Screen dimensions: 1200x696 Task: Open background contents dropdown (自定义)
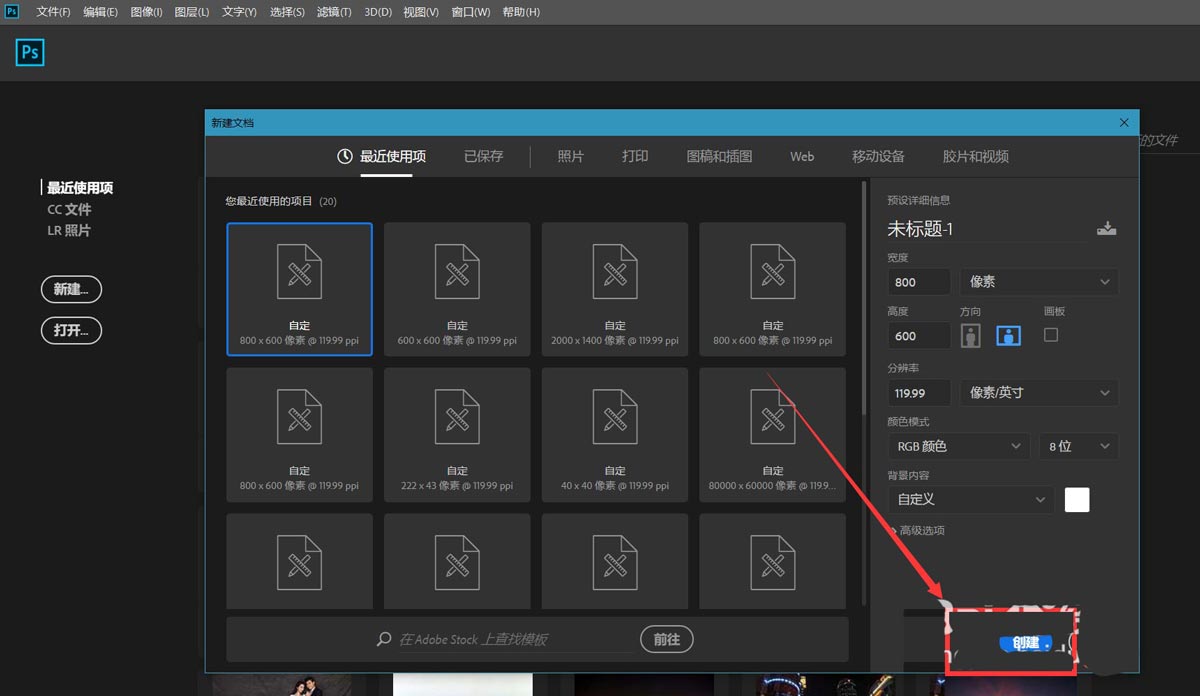tap(970, 499)
